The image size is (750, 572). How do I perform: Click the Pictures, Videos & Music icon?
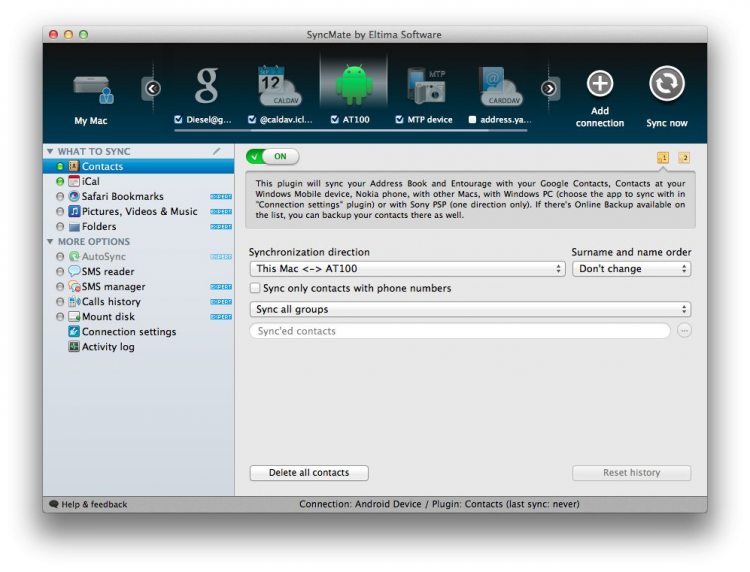pos(74,211)
